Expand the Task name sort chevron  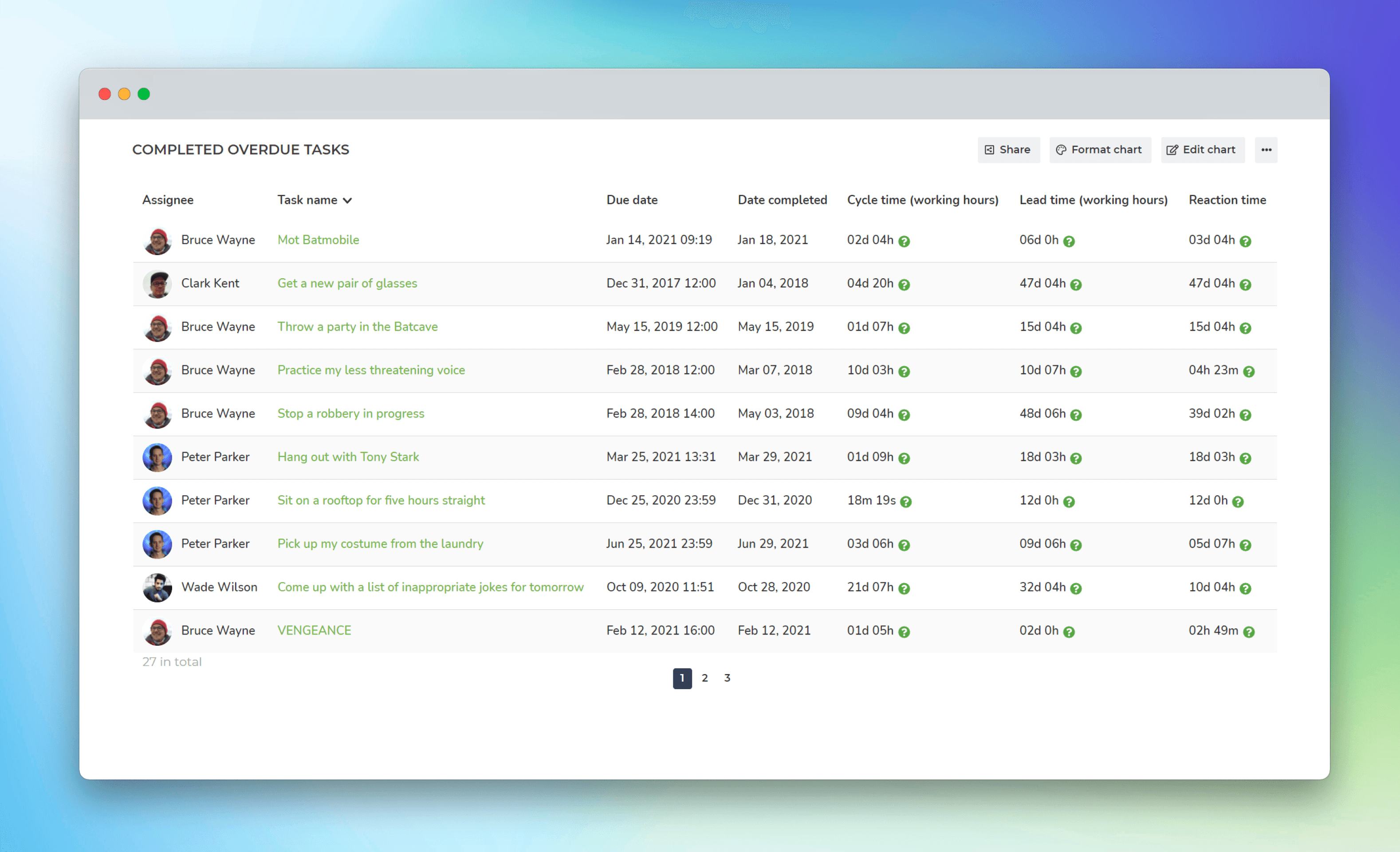pos(348,201)
